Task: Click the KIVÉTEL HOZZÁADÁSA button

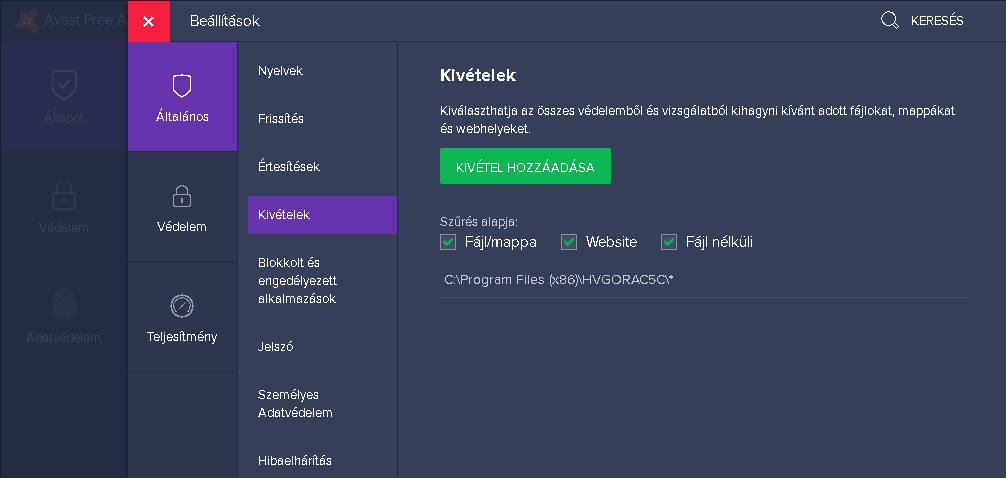Action: pos(525,167)
